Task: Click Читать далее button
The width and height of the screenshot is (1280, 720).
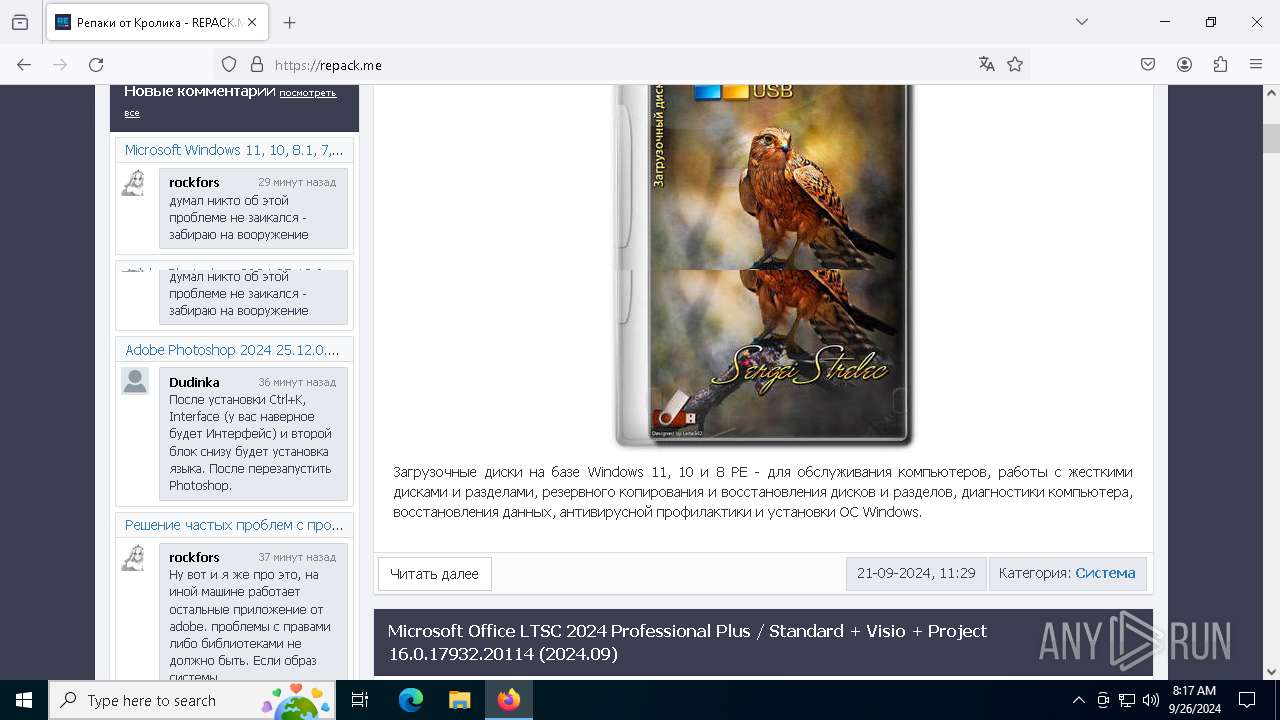Action: coord(435,574)
